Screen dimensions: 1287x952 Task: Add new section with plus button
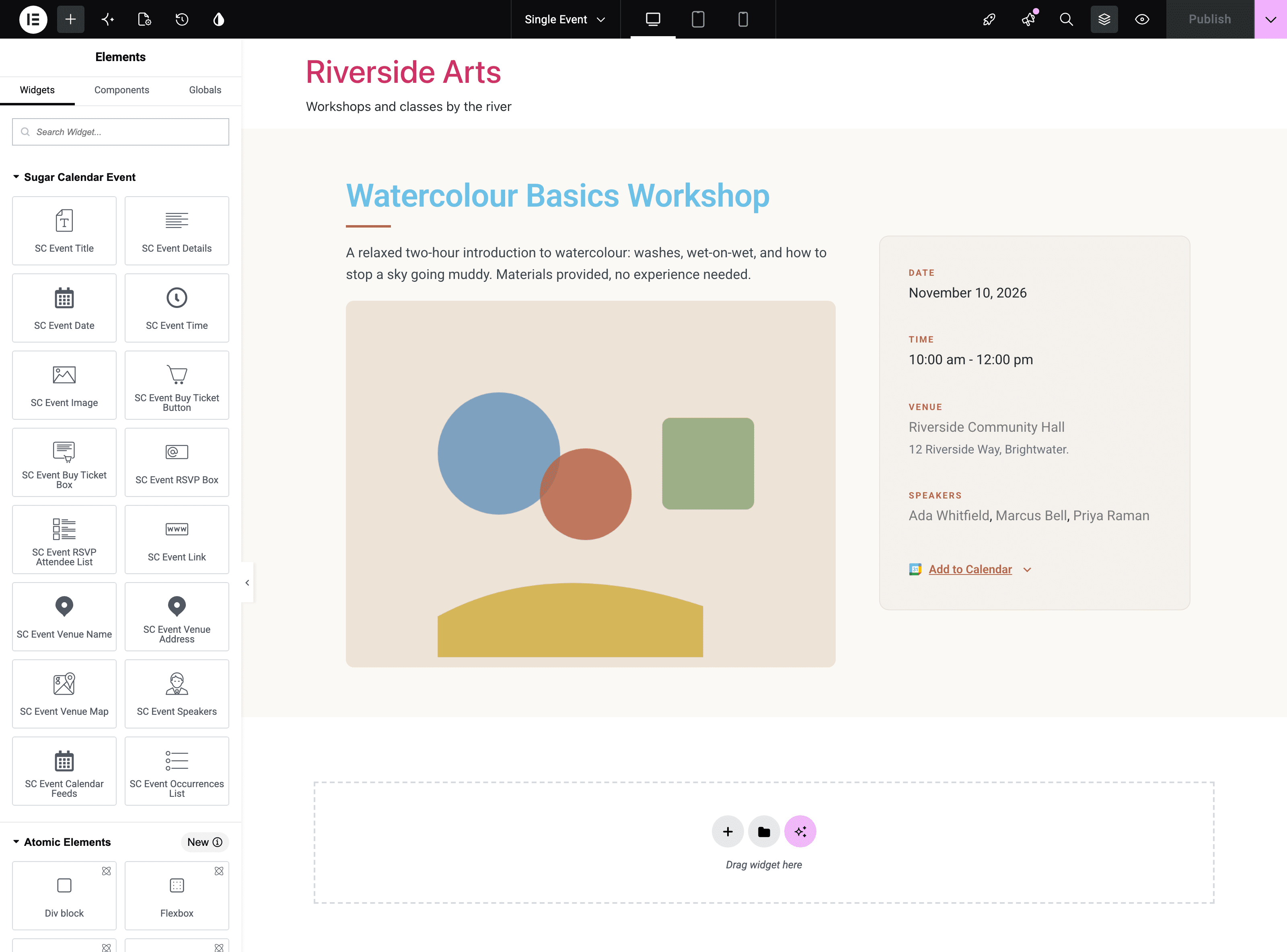pyautogui.click(x=728, y=831)
